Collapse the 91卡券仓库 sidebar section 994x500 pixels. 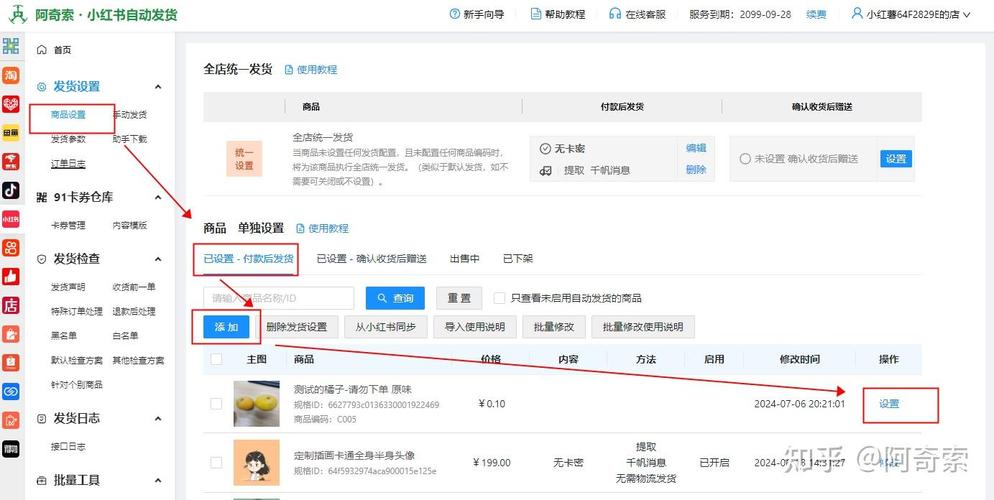point(158,198)
